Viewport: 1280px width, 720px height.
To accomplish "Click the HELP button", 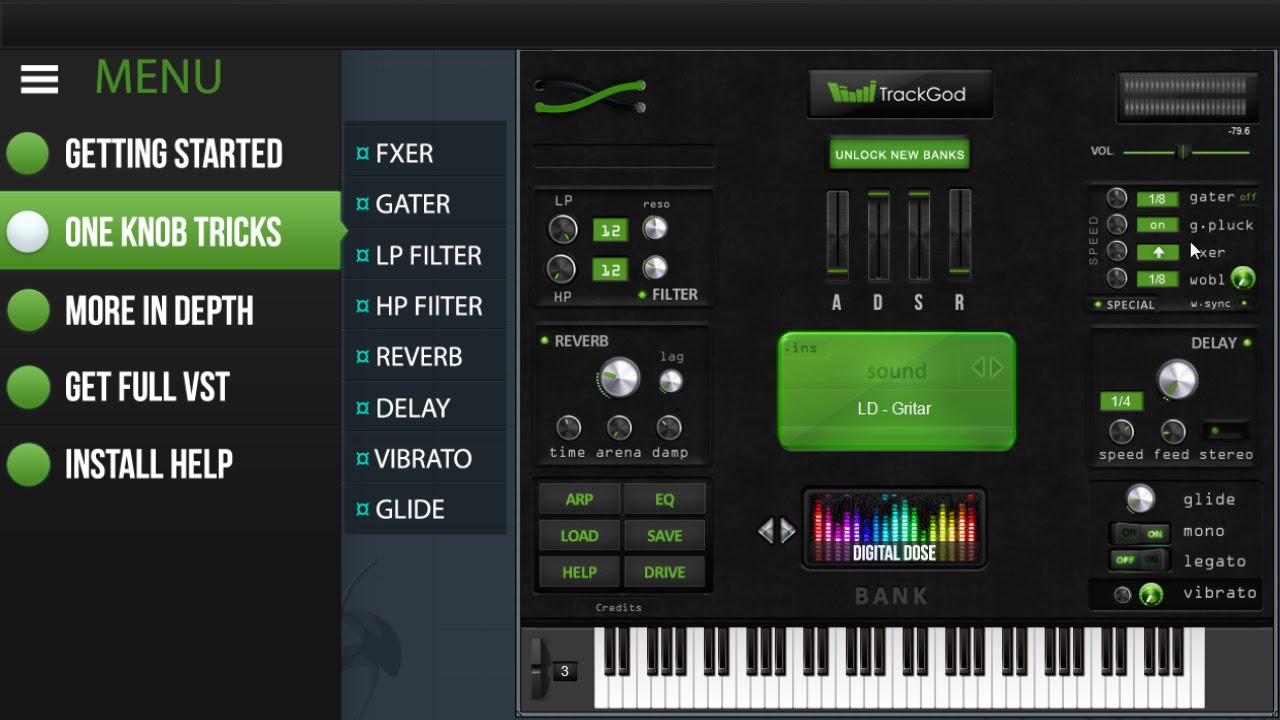I will pos(579,573).
